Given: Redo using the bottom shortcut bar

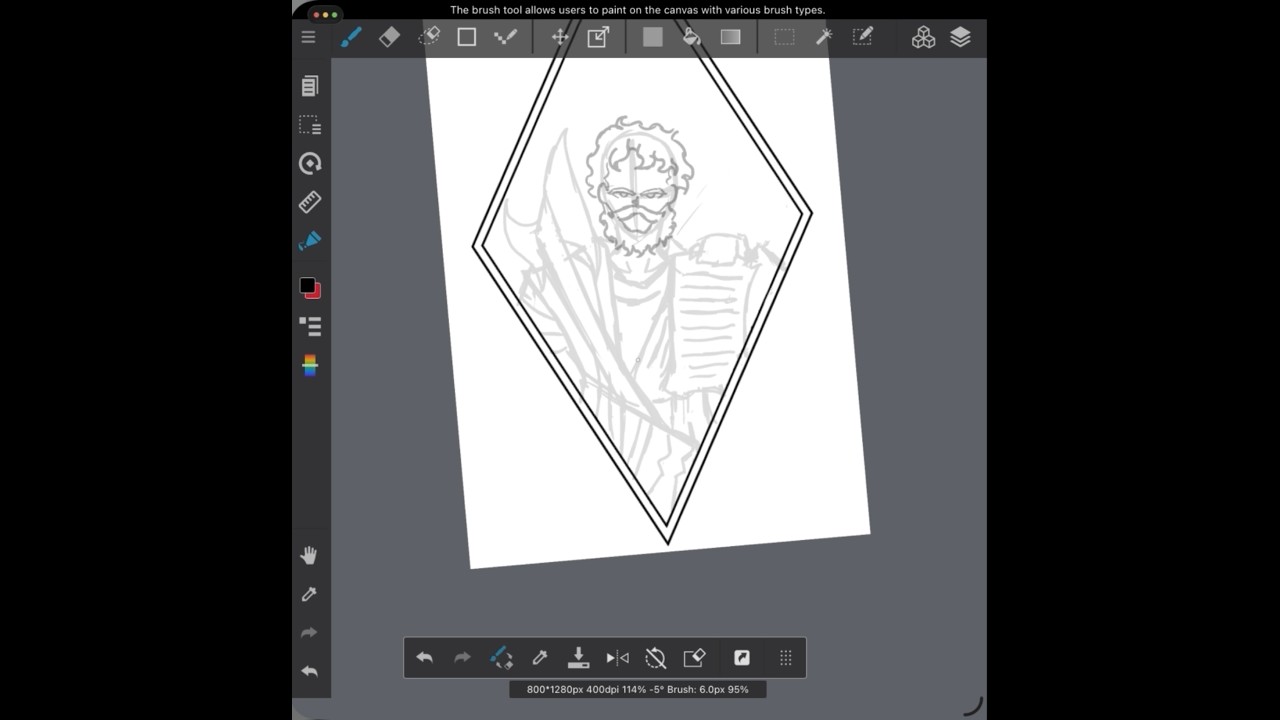Looking at the screenshot, I should point(462,657).
